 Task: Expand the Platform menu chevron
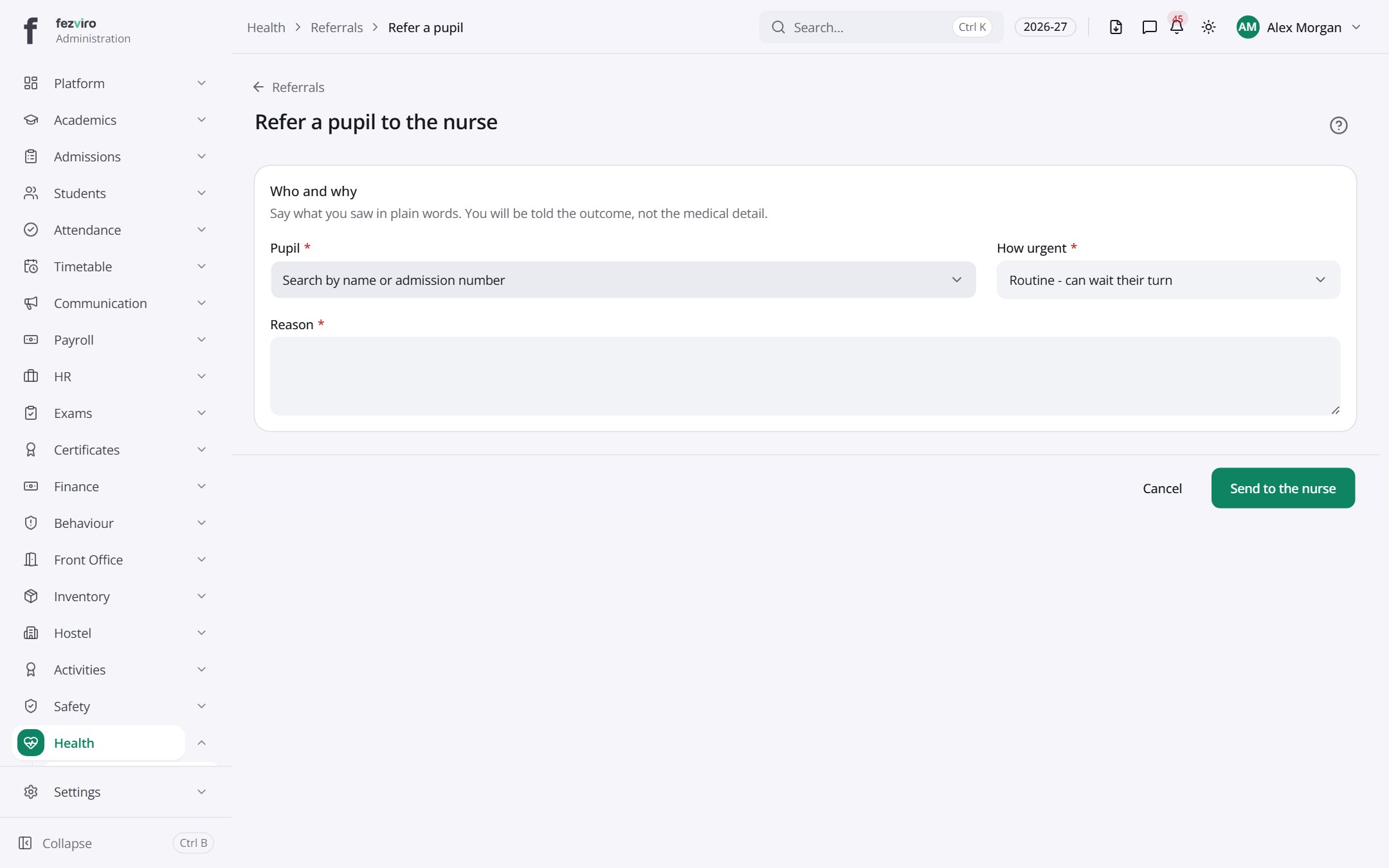point(201,83)
